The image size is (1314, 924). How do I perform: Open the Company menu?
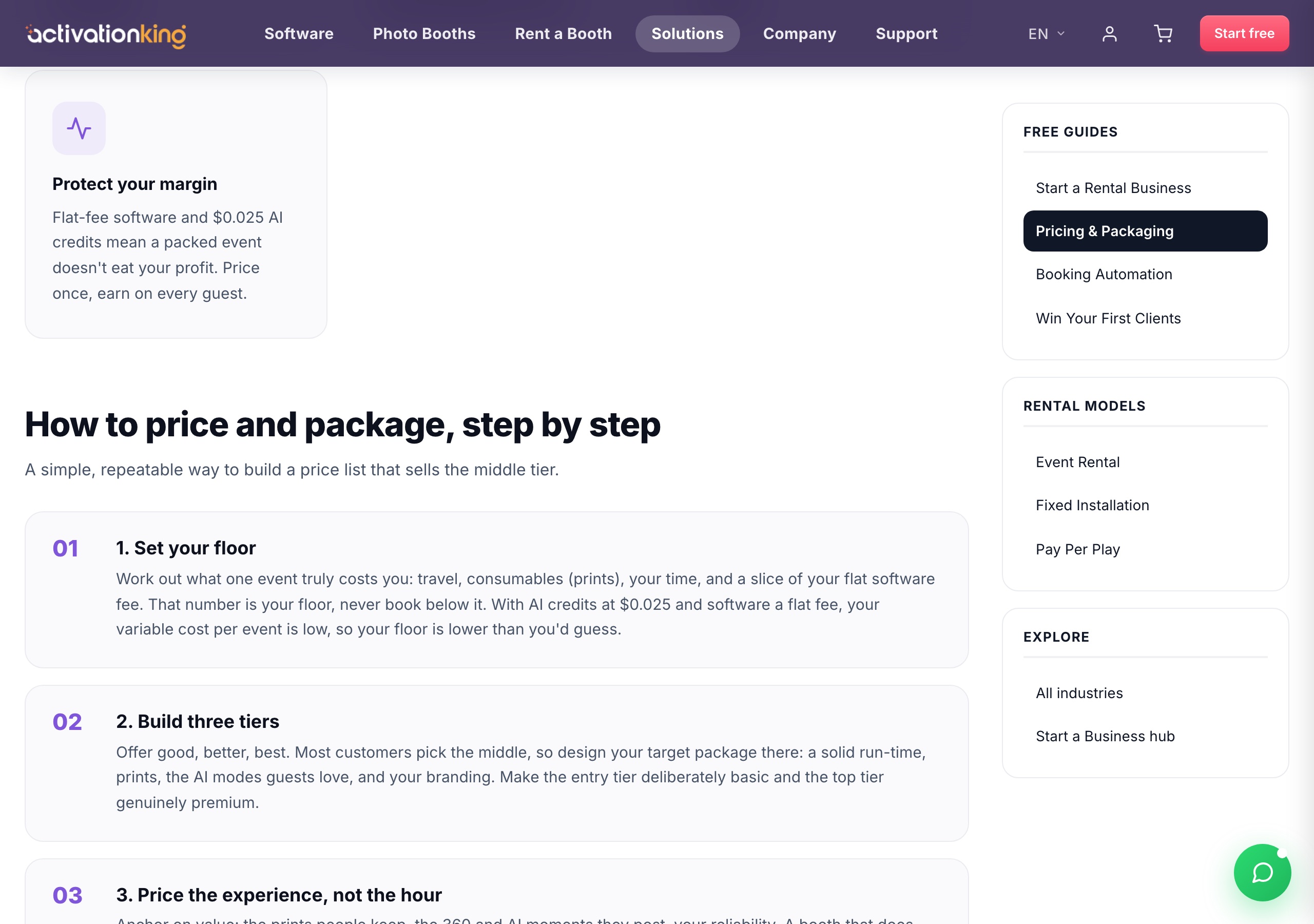800,34
